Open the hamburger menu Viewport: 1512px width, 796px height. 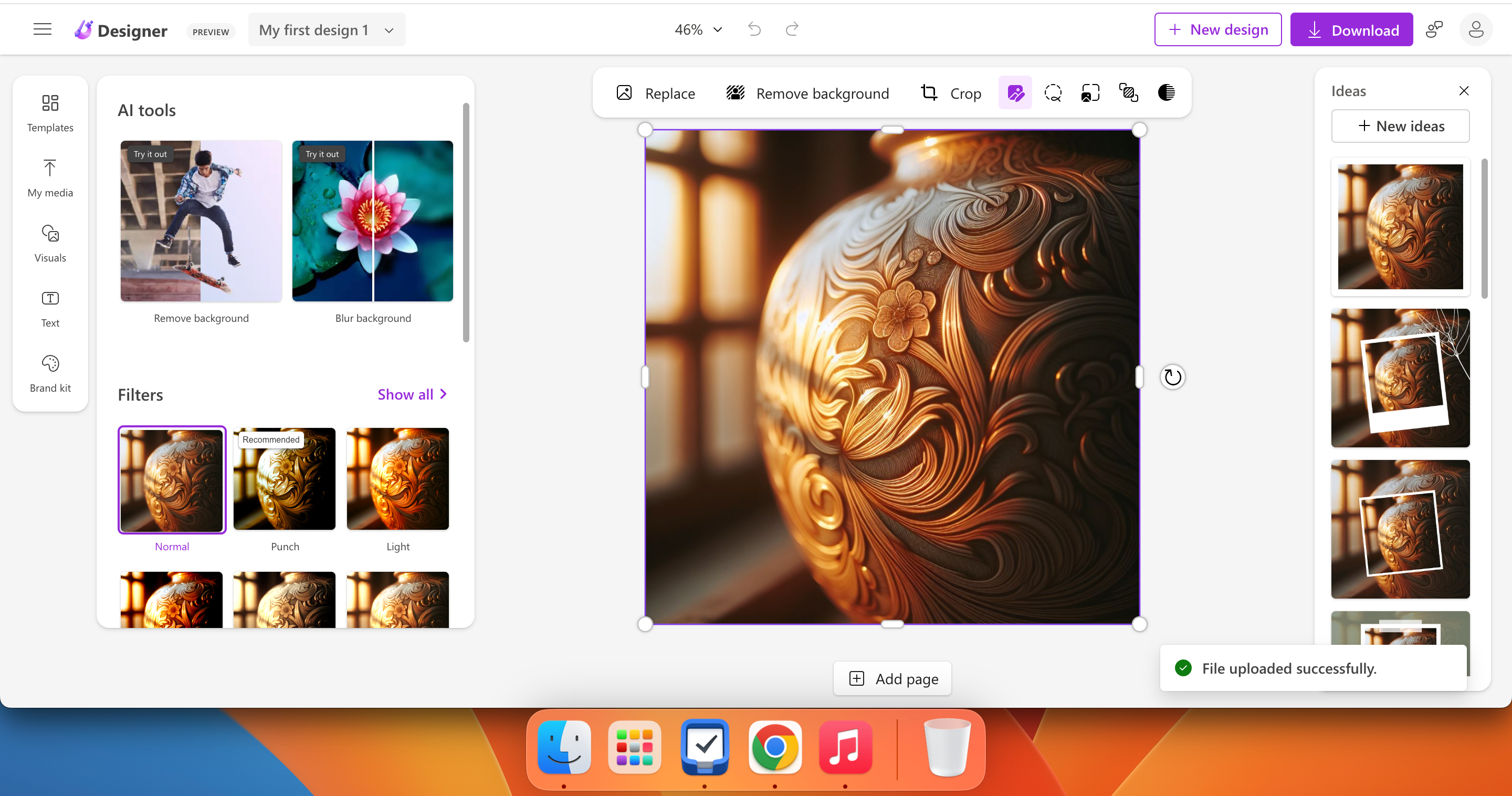pos(42,29)
